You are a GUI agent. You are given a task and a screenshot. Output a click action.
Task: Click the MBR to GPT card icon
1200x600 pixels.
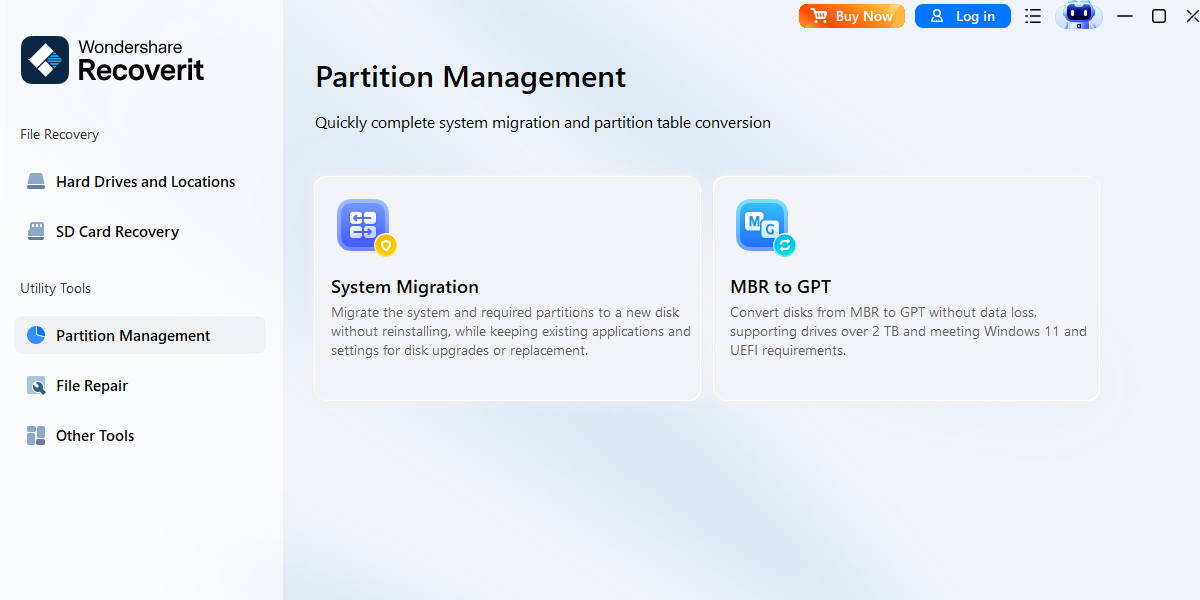tap(763, 226)
